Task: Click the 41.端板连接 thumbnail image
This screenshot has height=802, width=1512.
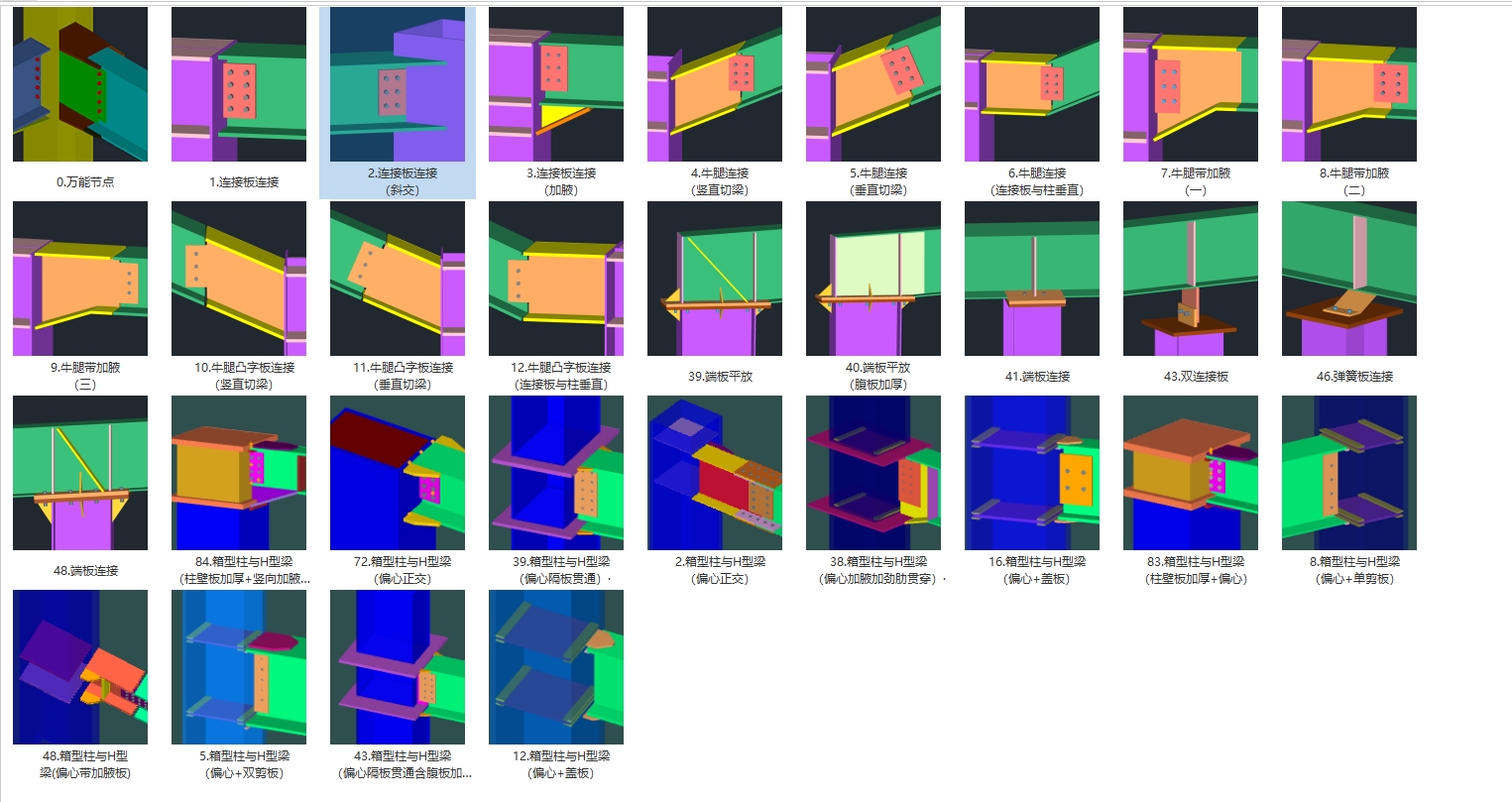Action: tap(1032, 279)
